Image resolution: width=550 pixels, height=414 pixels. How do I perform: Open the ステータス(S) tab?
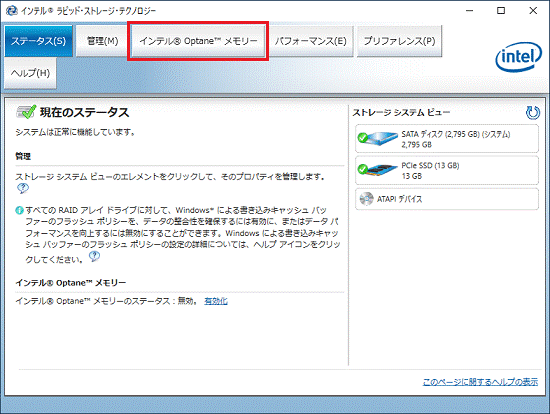tap(39, 41)
